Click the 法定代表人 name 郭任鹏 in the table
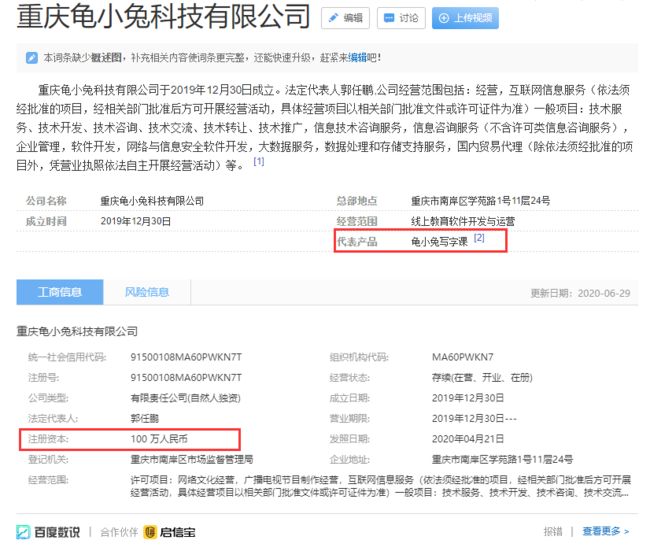 click(x=144, y=418)
